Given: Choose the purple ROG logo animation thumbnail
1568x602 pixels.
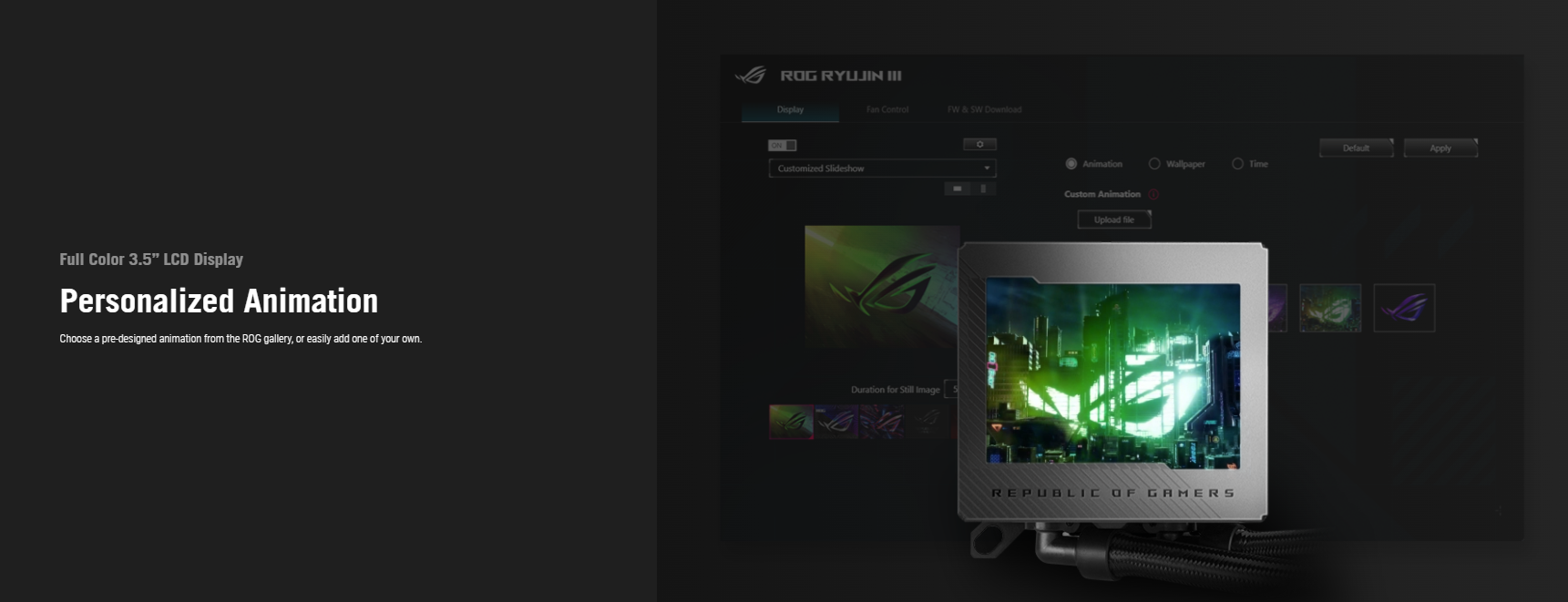Looking at the screenshot, I should coord(1403,308).
